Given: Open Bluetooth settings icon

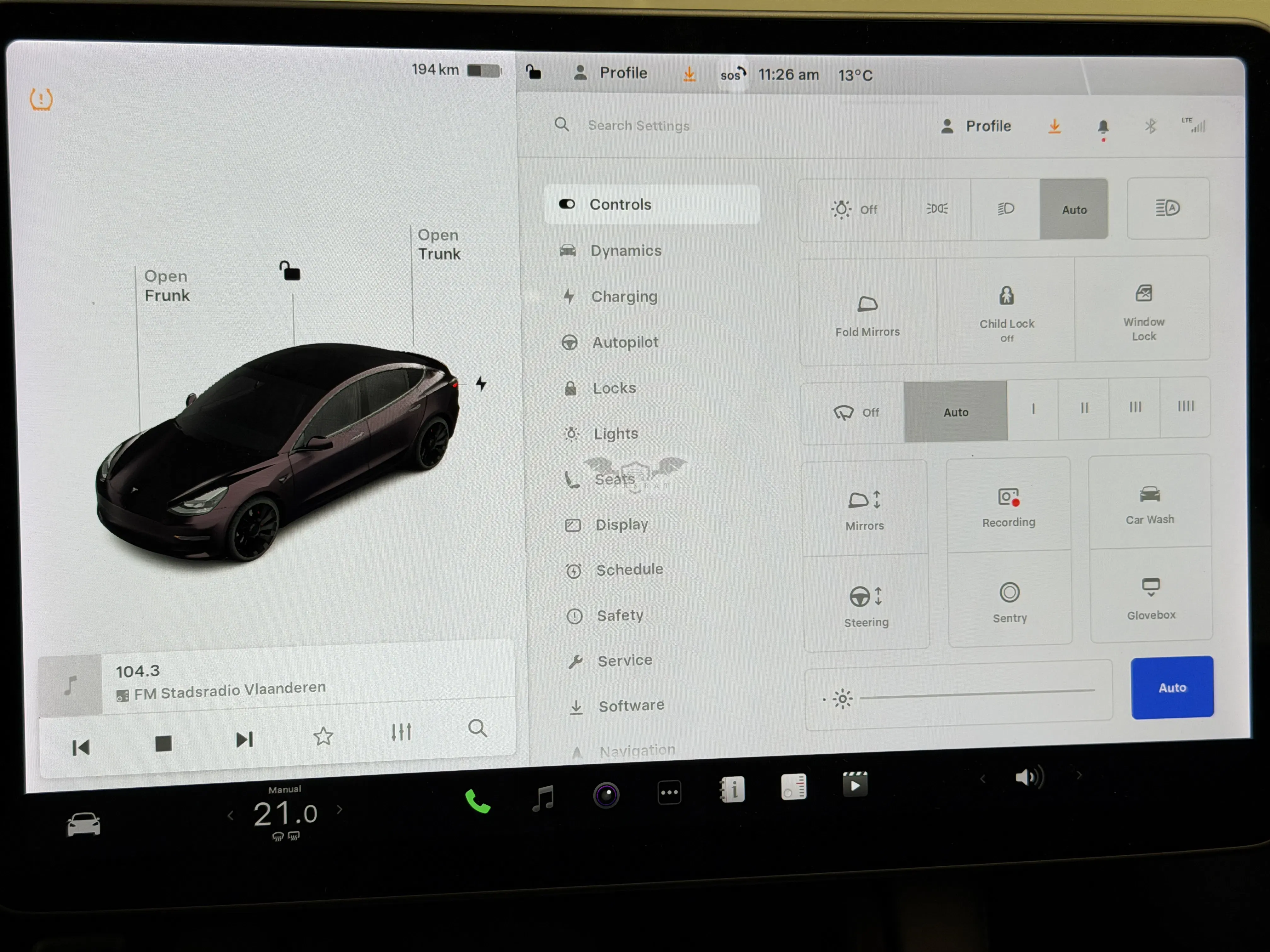Looking at the screenshot, I should [1150, 126].
